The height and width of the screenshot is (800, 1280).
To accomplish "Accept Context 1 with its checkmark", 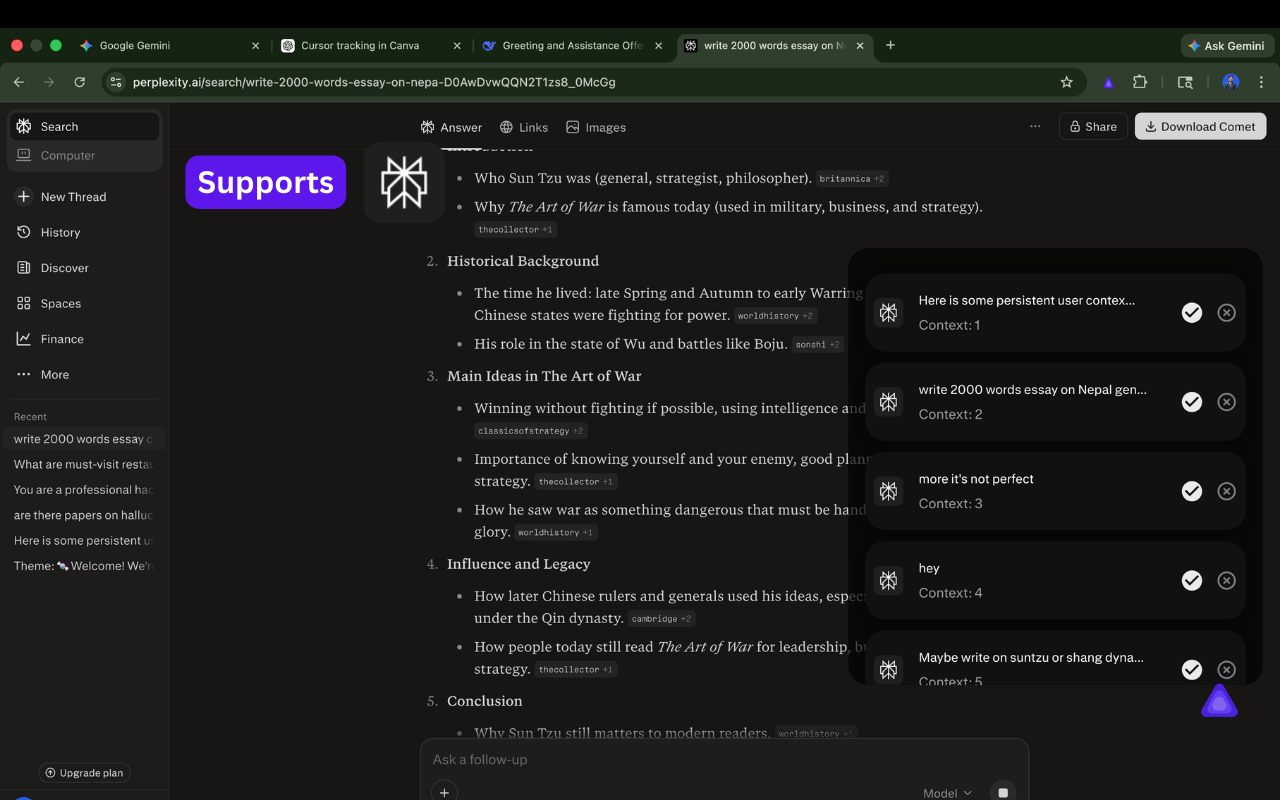I will (1191, 313).
